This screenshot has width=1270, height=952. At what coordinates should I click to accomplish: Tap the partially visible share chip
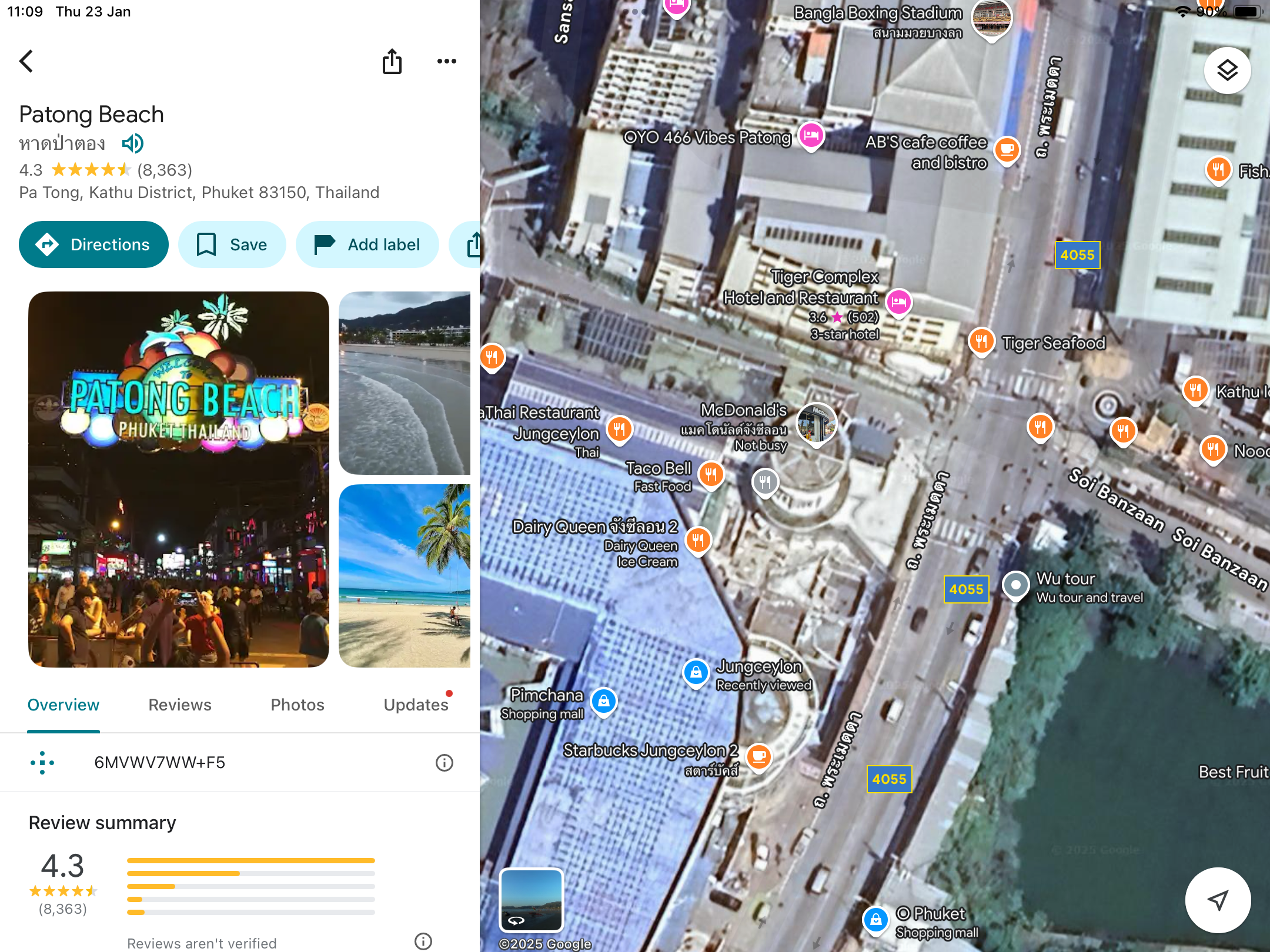[466, 244]
